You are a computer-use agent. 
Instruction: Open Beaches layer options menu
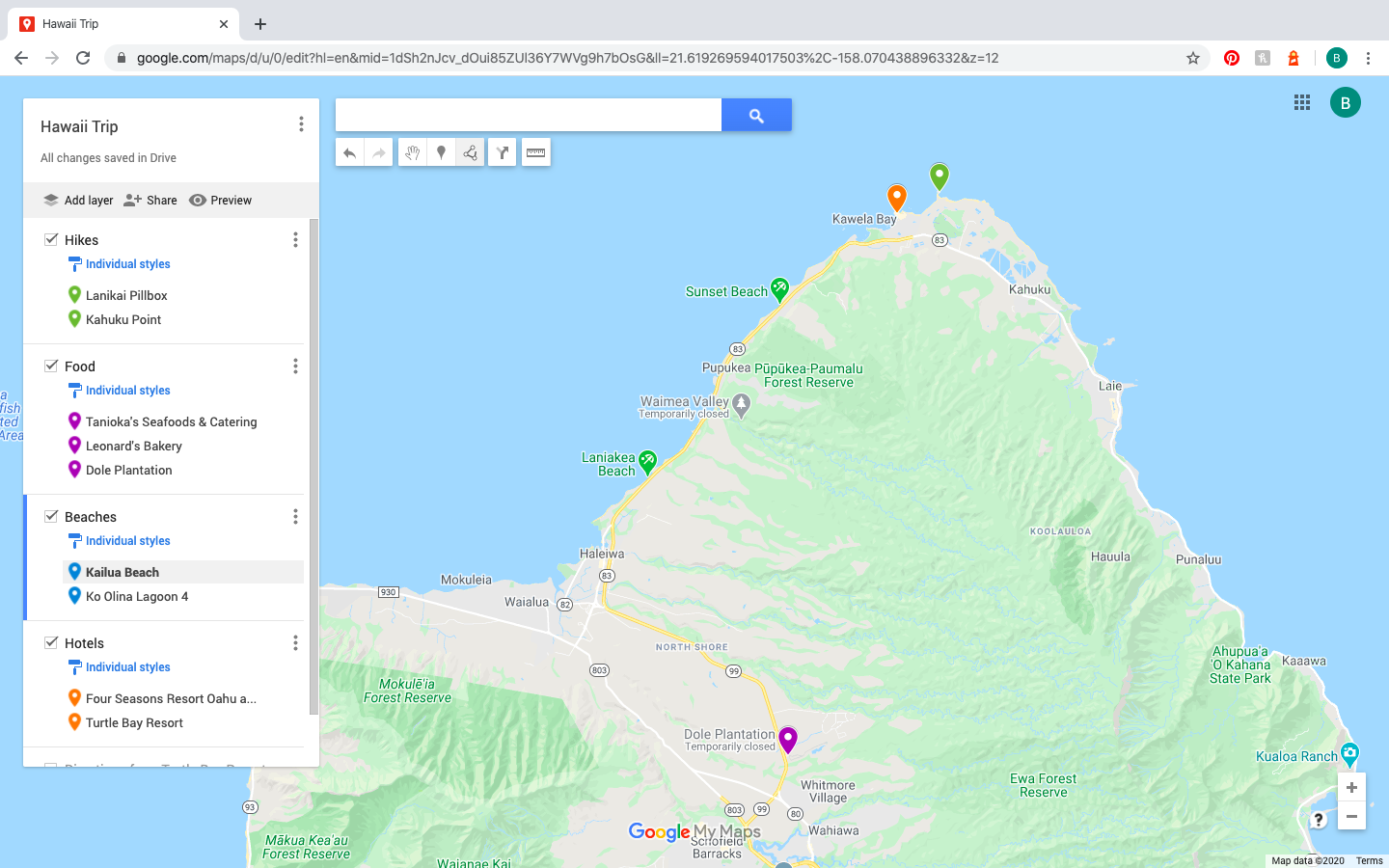(x=295, y=517)
